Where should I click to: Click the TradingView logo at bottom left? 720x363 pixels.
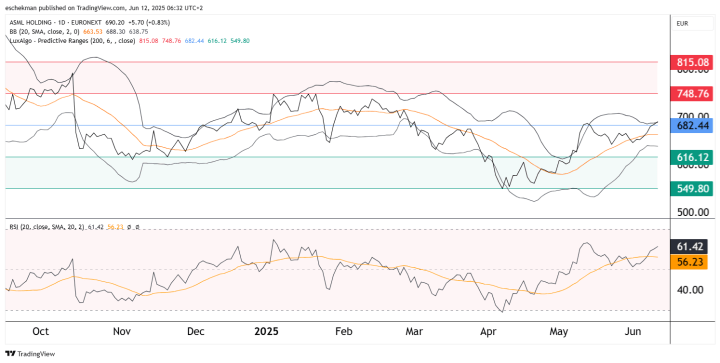click(30, 354)
